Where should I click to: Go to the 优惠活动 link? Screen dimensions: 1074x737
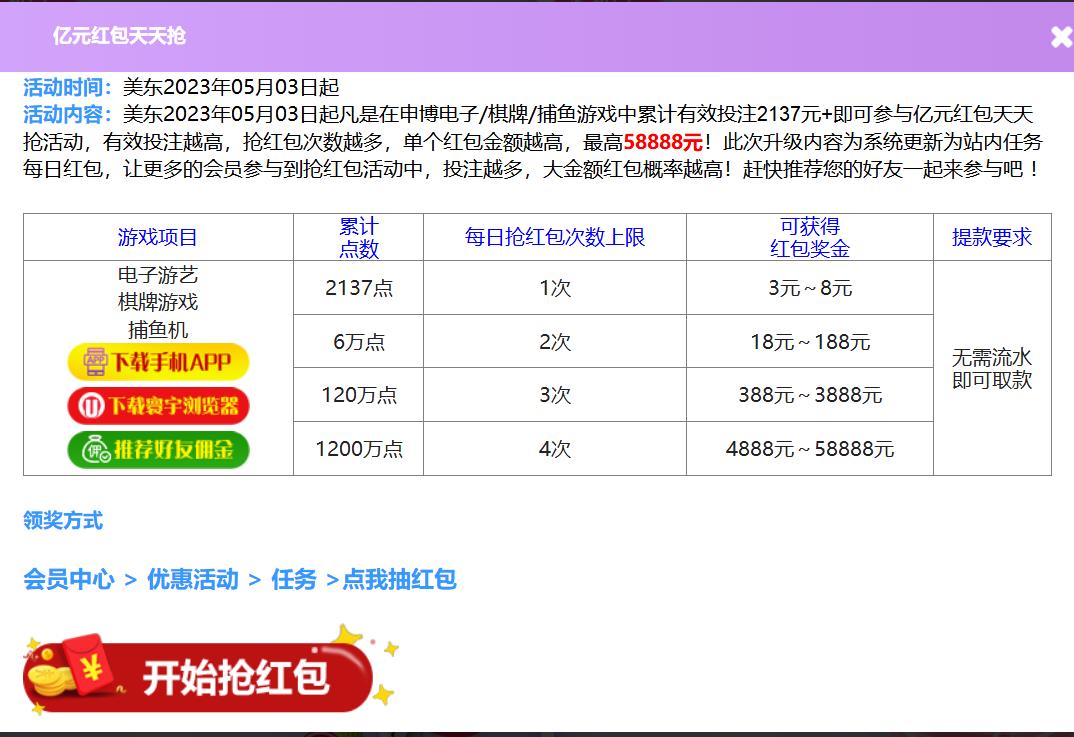(193, 579)
